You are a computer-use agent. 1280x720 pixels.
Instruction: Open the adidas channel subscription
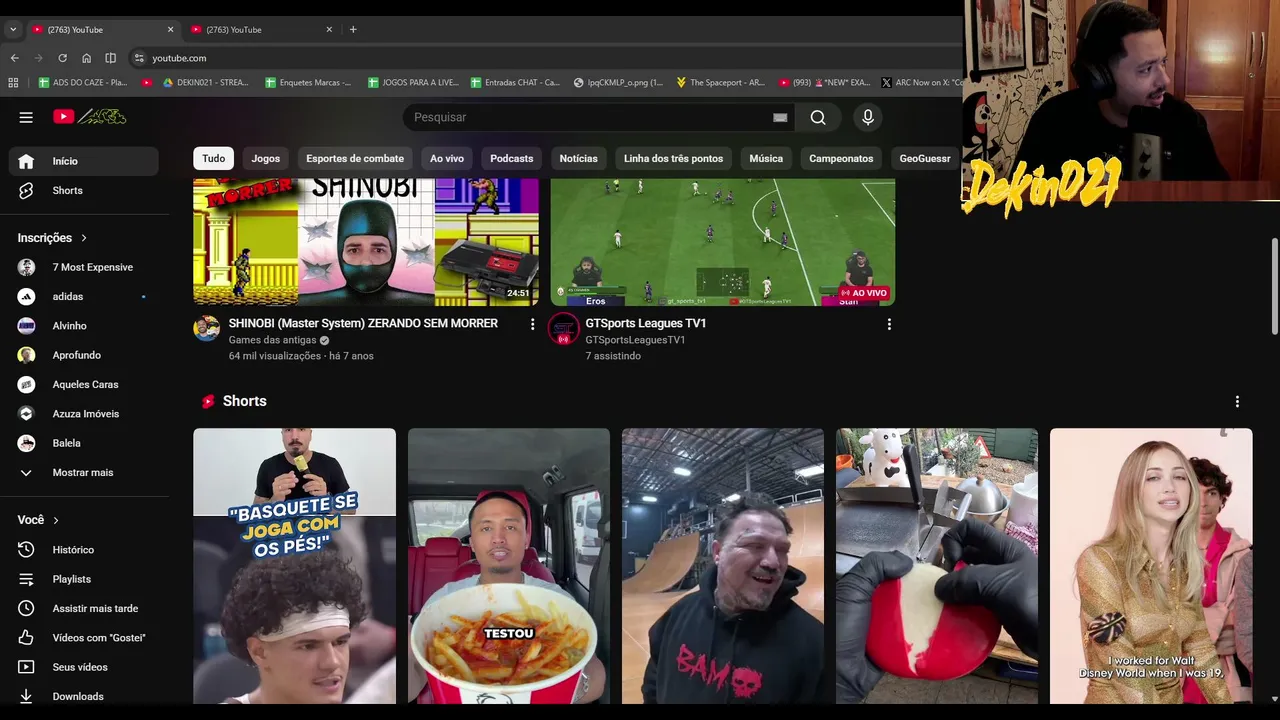click(x=84, y=296)
